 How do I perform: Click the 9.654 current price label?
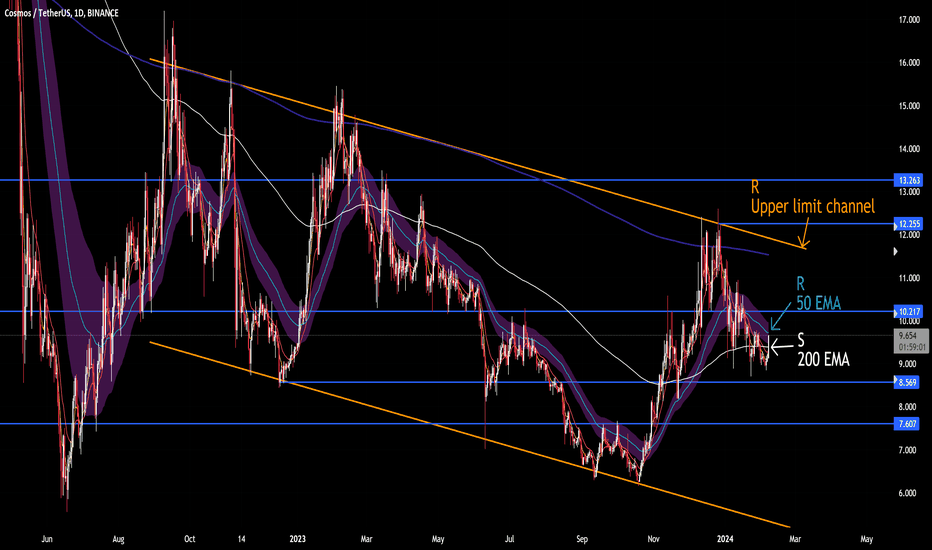click(x=909, y=336)
